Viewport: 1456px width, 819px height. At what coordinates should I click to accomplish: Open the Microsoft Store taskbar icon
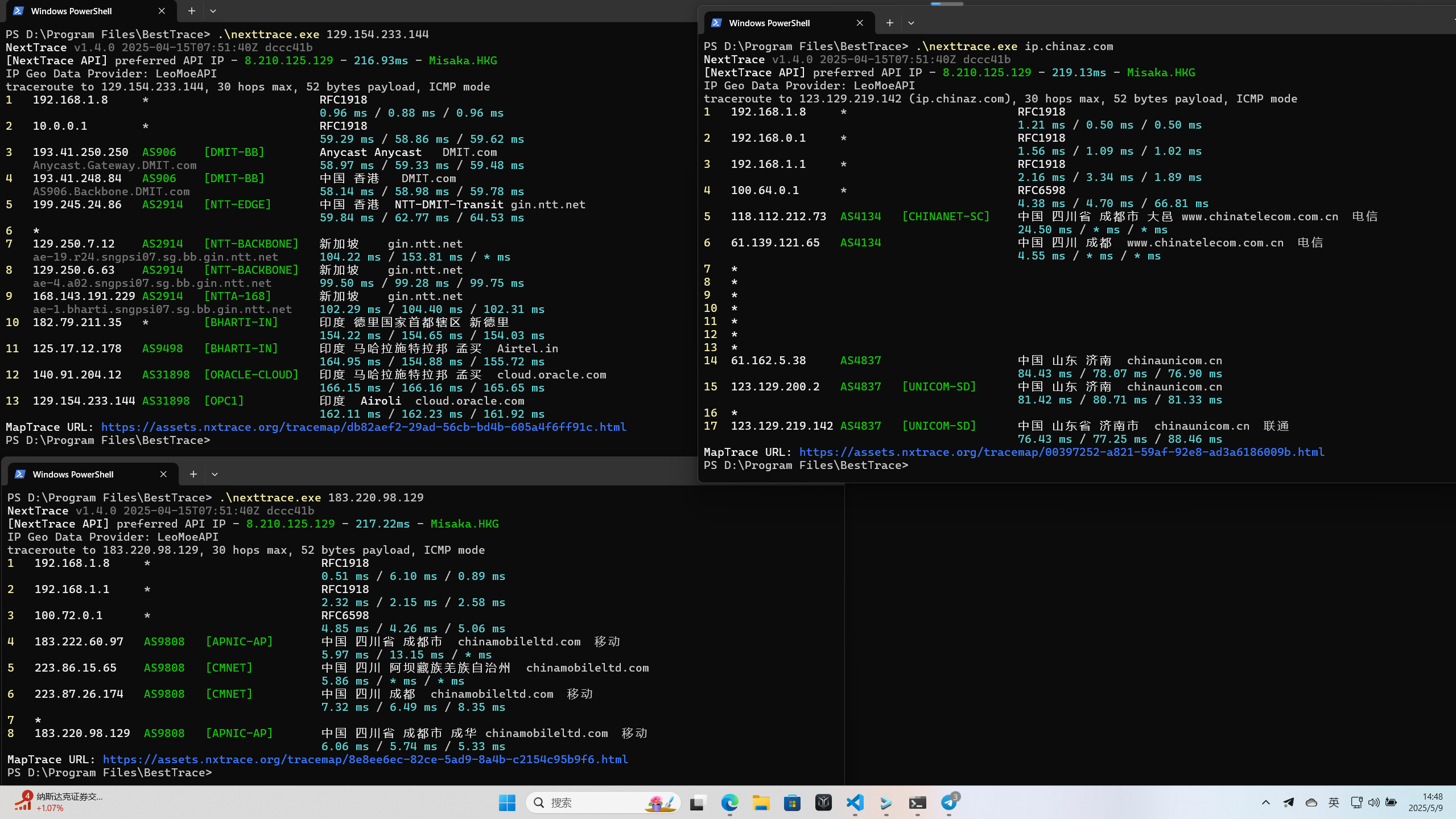coord(792,802)
